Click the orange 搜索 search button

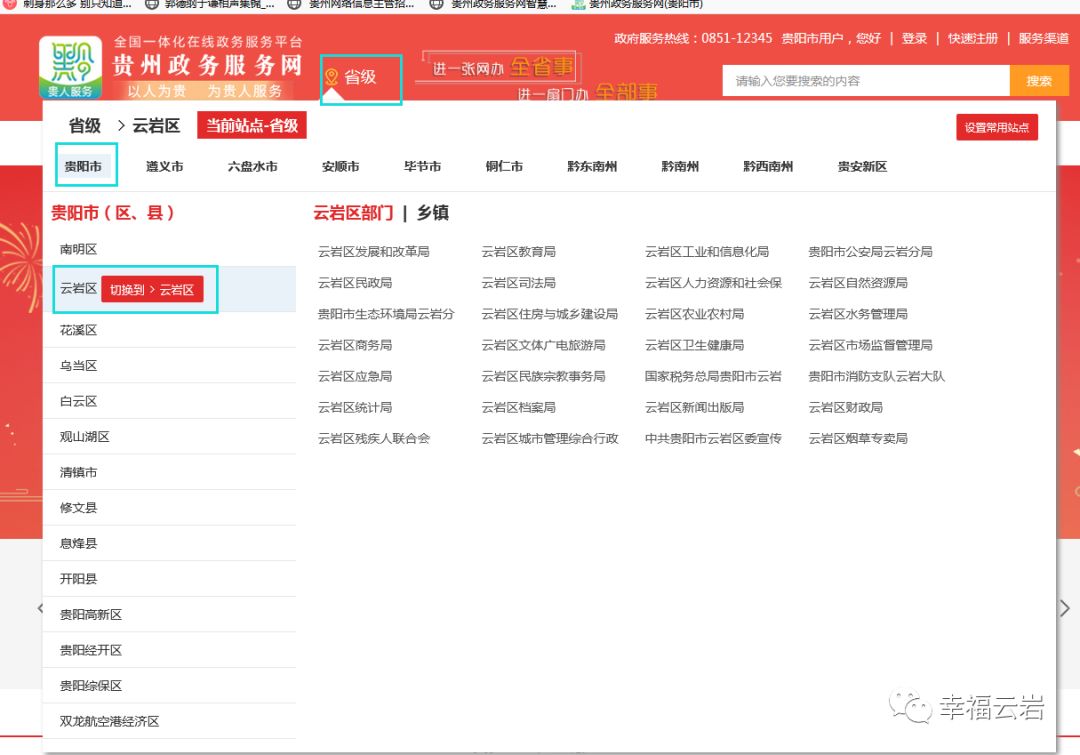(x=1038, y=79)
